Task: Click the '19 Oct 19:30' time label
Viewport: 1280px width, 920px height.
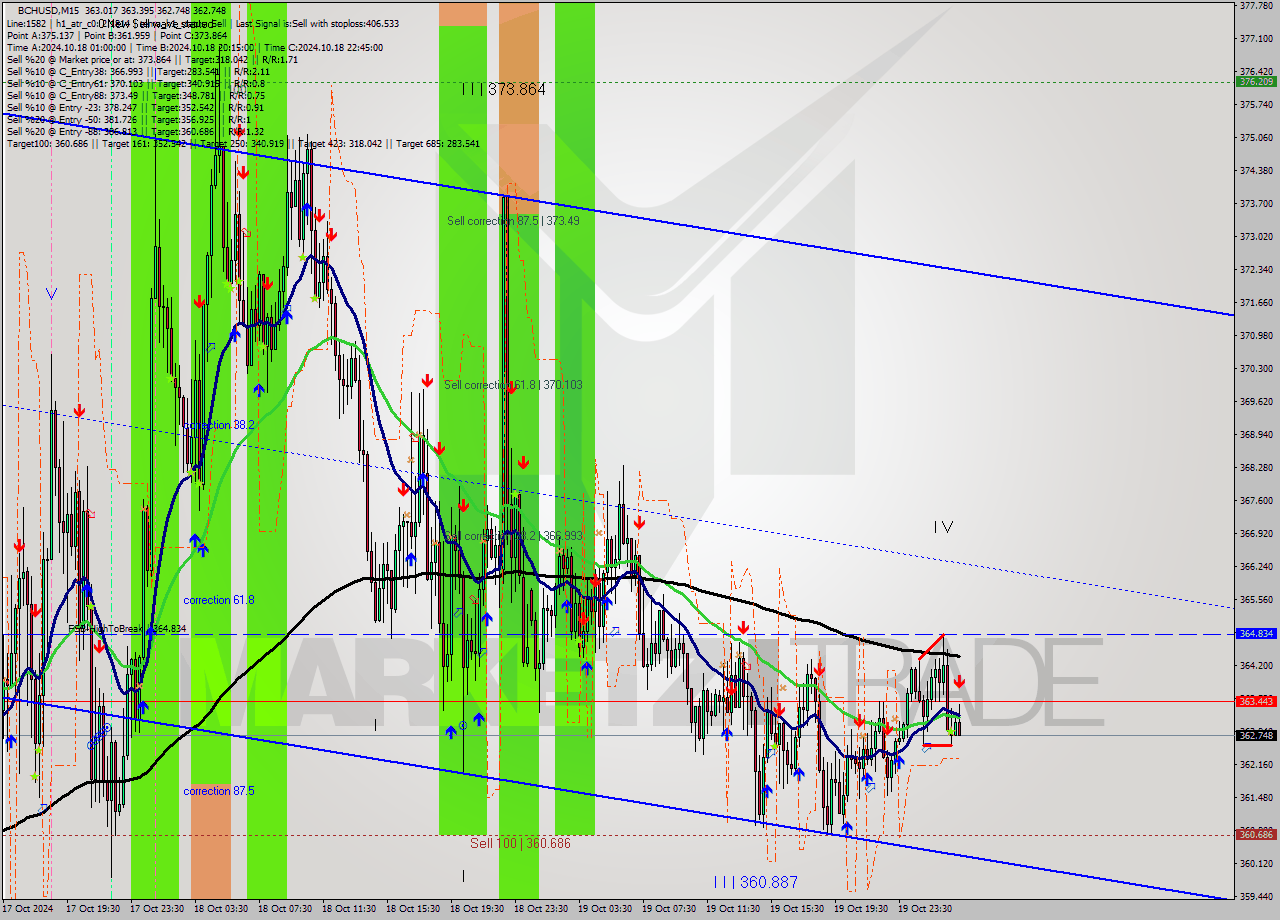Action: pyautogui.click(x=860, y=909)
